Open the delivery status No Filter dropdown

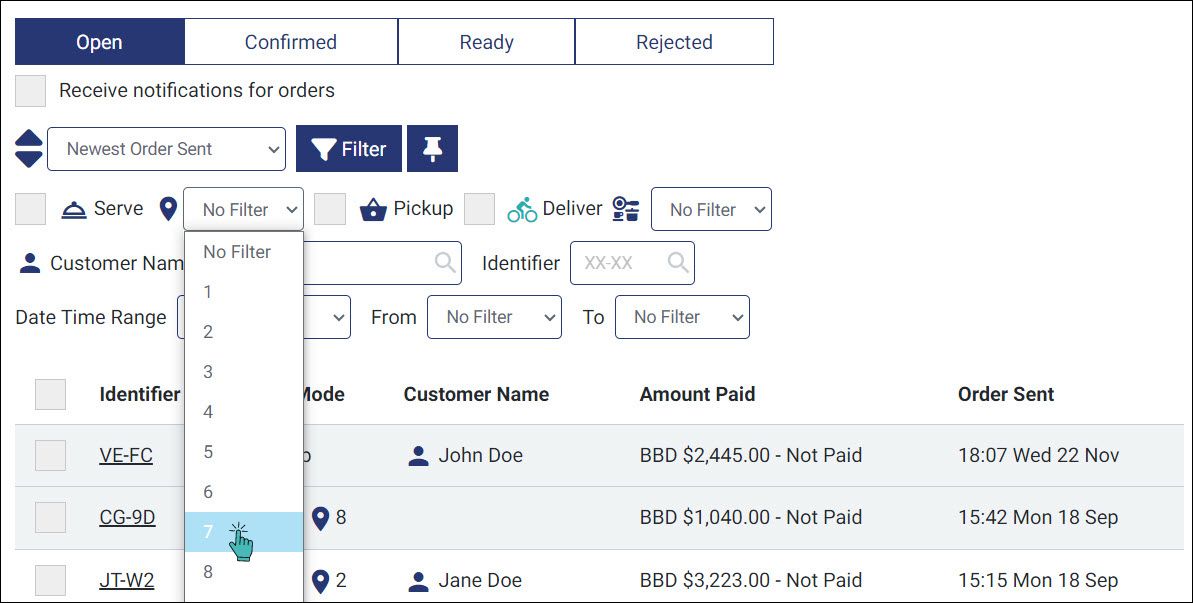[711, 209]
